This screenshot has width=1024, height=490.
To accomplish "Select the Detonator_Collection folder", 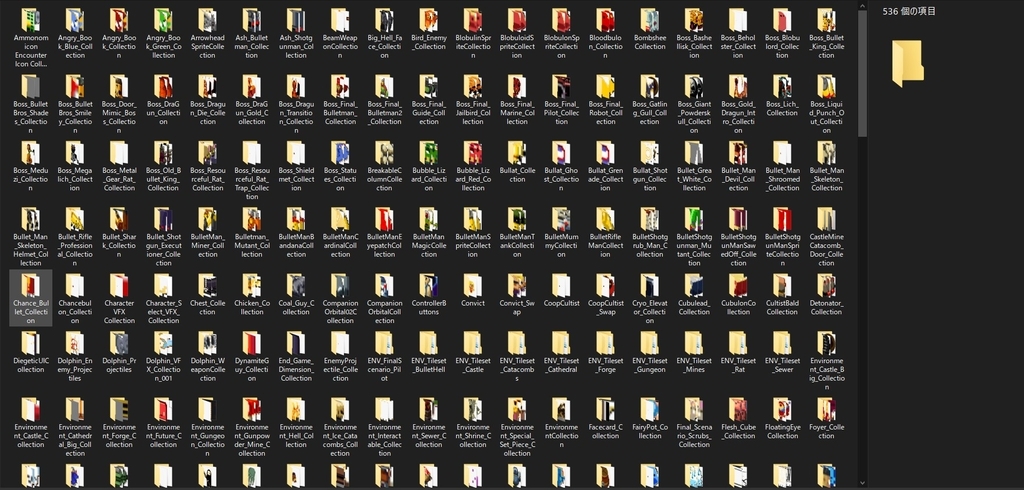I will click(x=826, y=295).
